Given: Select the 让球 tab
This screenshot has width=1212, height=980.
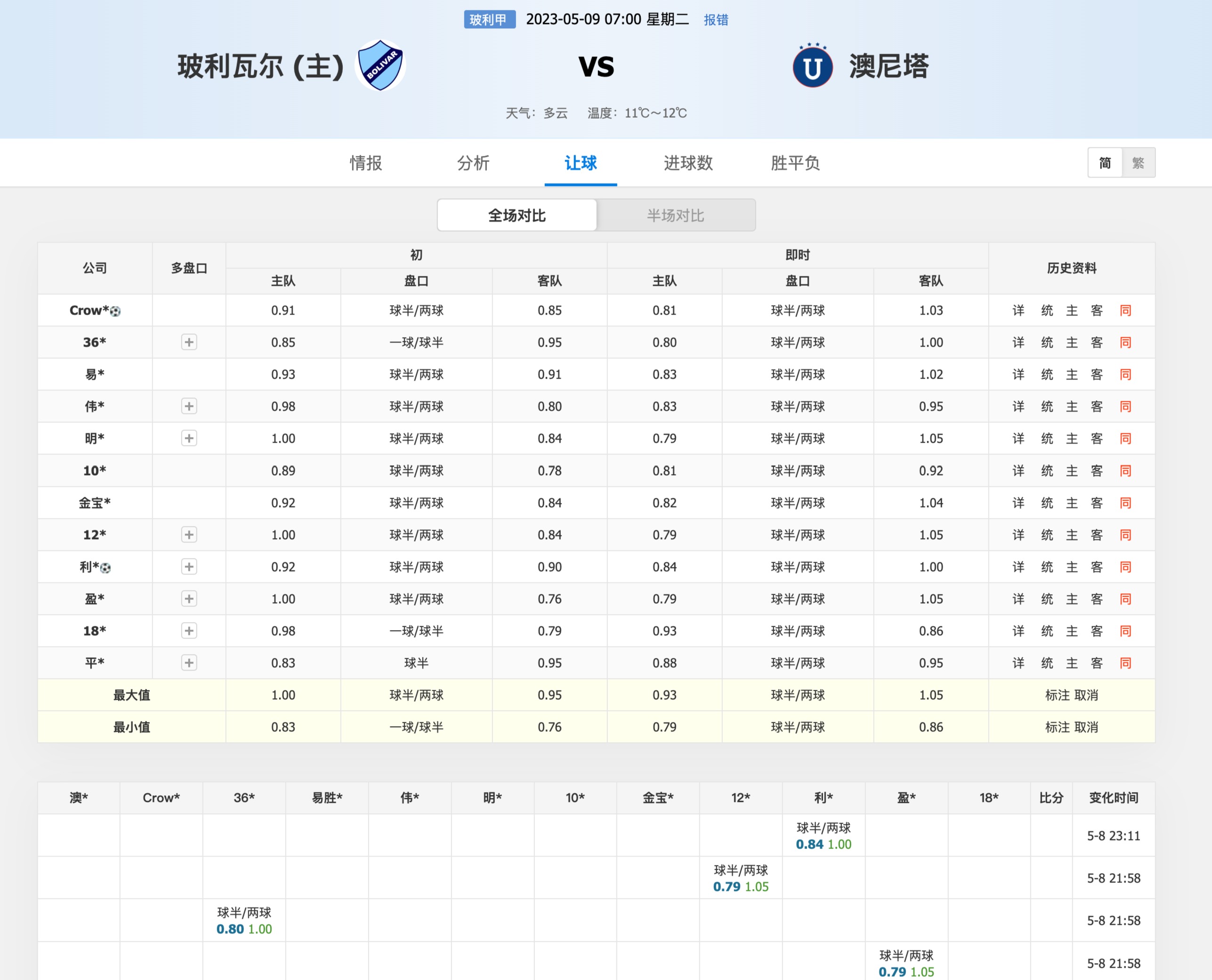Looking at the screenshot, I should 580,163.
